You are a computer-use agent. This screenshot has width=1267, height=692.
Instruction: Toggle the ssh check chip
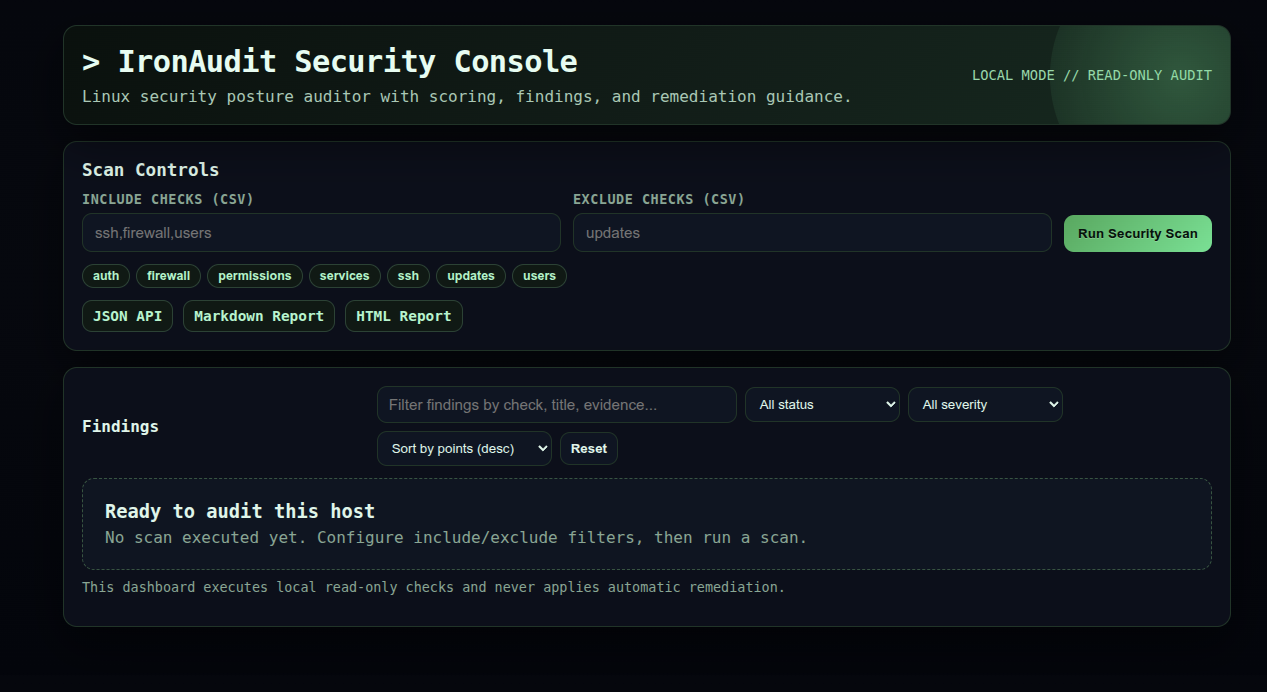[408, 276]
